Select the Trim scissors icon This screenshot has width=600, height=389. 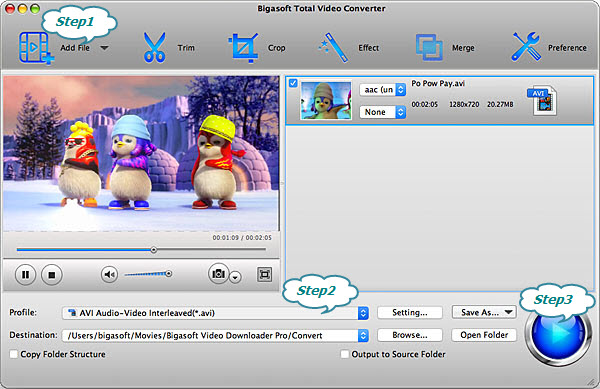pos(155,47)
